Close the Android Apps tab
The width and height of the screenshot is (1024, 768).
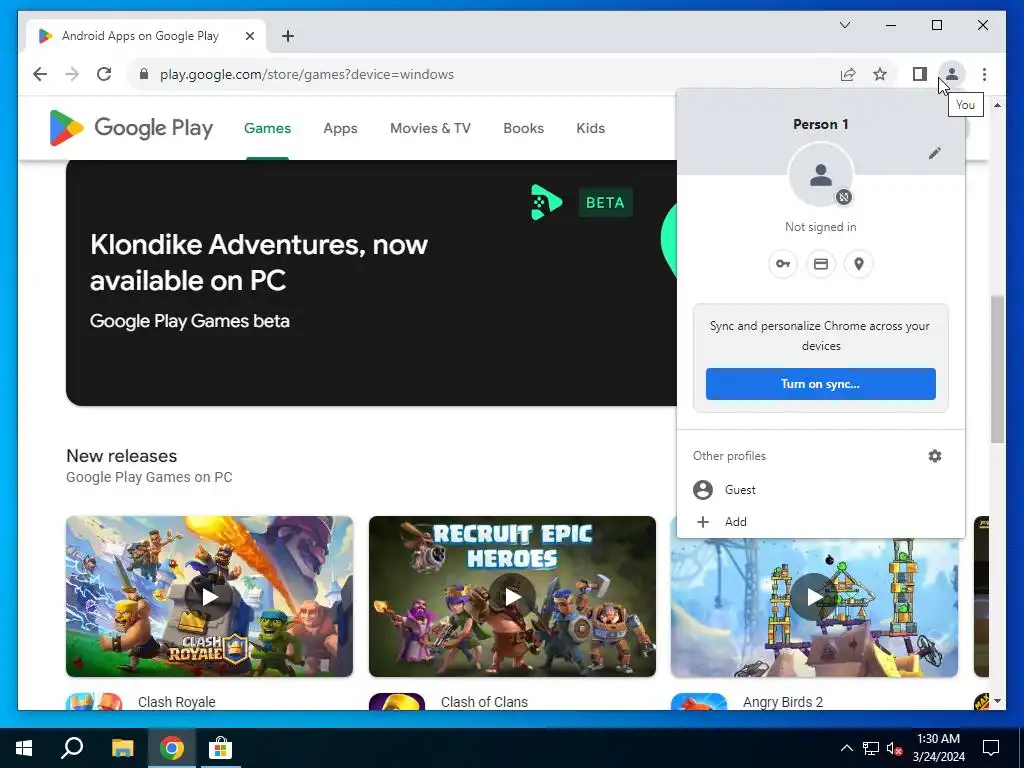[249, 36]
